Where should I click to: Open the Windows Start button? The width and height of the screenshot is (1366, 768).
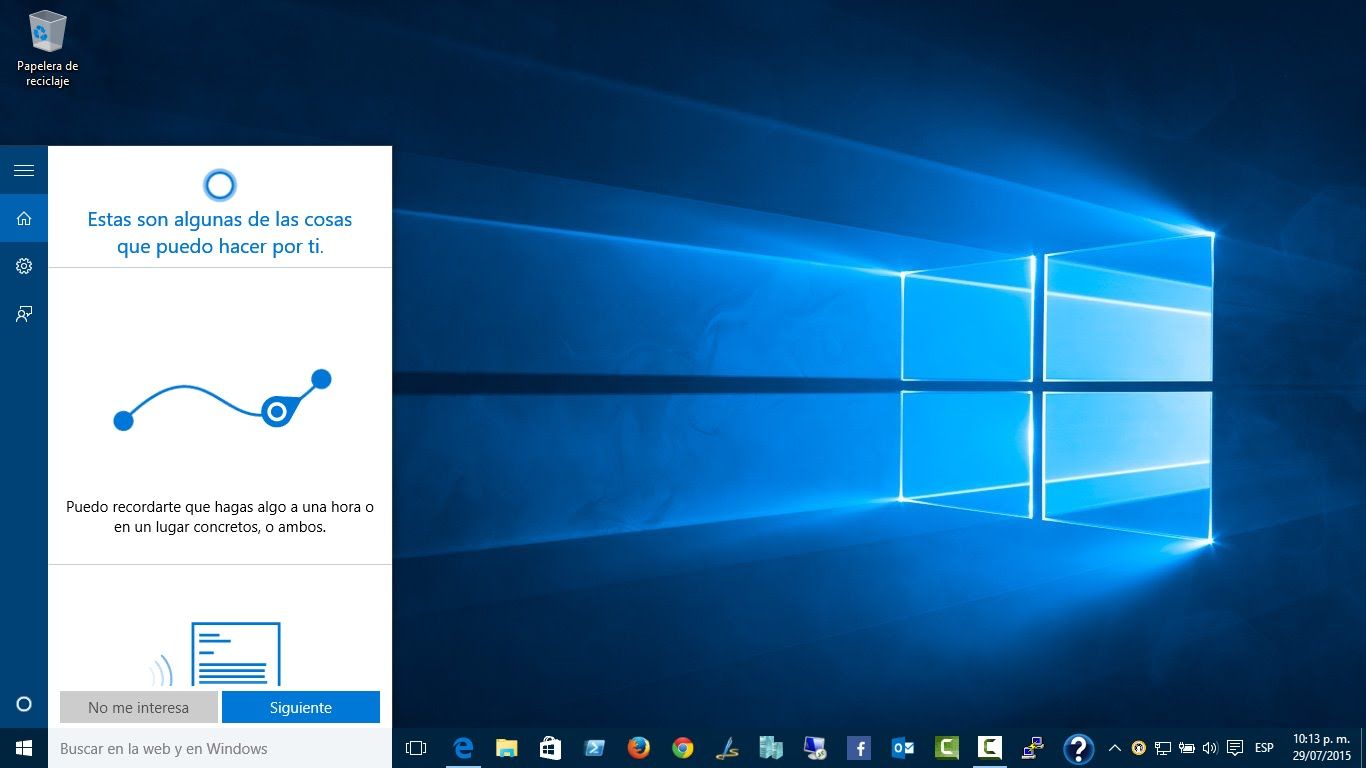click(24, 748)
